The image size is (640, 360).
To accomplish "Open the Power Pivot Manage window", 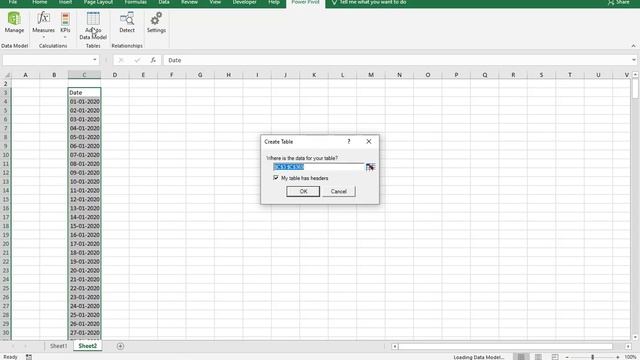I will pos(14,22).
